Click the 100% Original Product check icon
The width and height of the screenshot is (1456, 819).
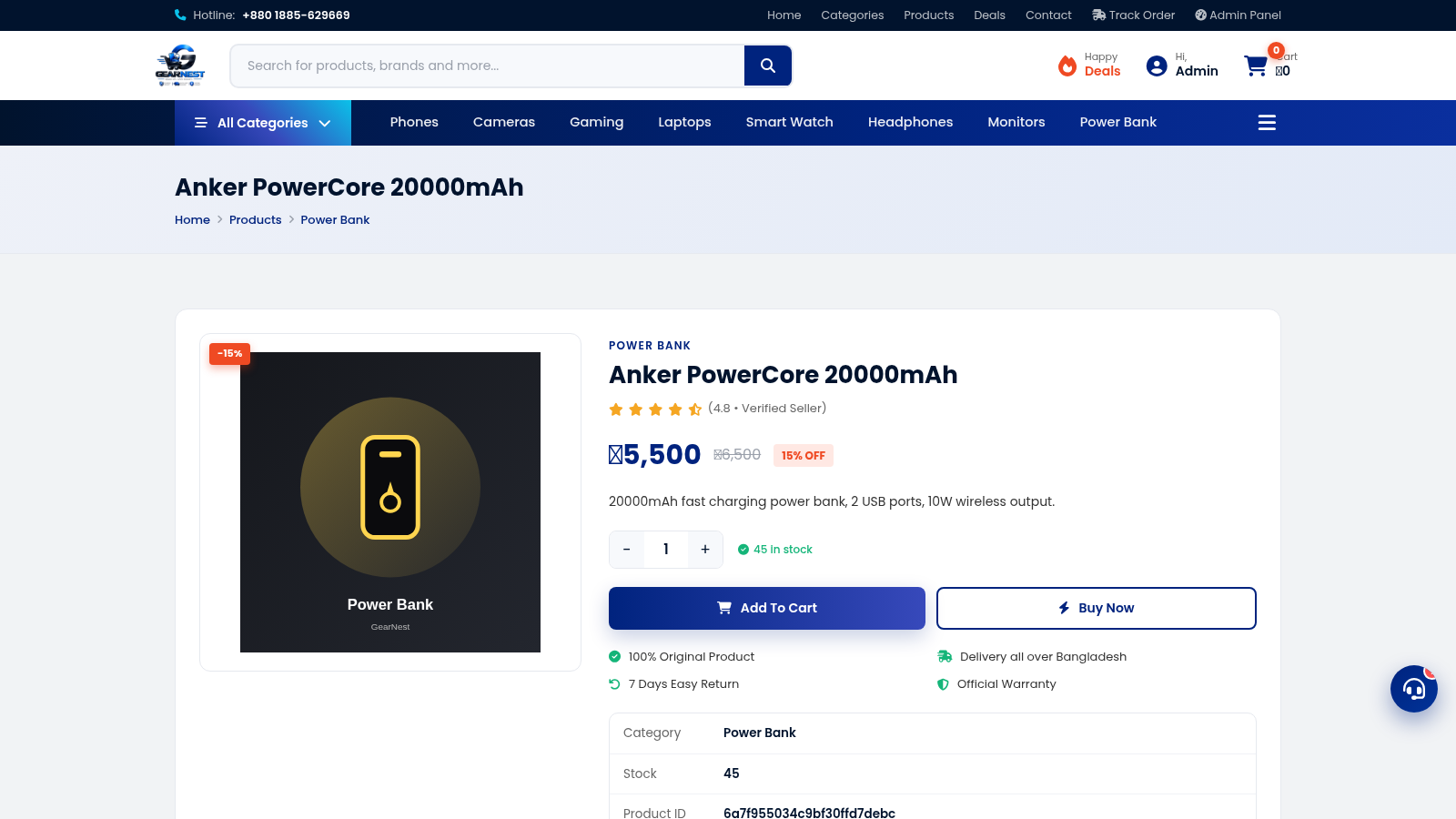615,657
